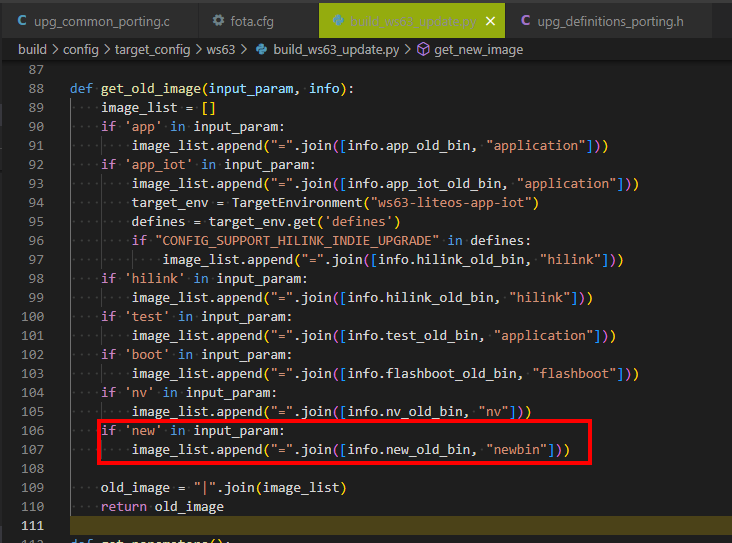Click the 'hilink' condition on line 98
The image size is (732, 543).
[x=155, y=279]
